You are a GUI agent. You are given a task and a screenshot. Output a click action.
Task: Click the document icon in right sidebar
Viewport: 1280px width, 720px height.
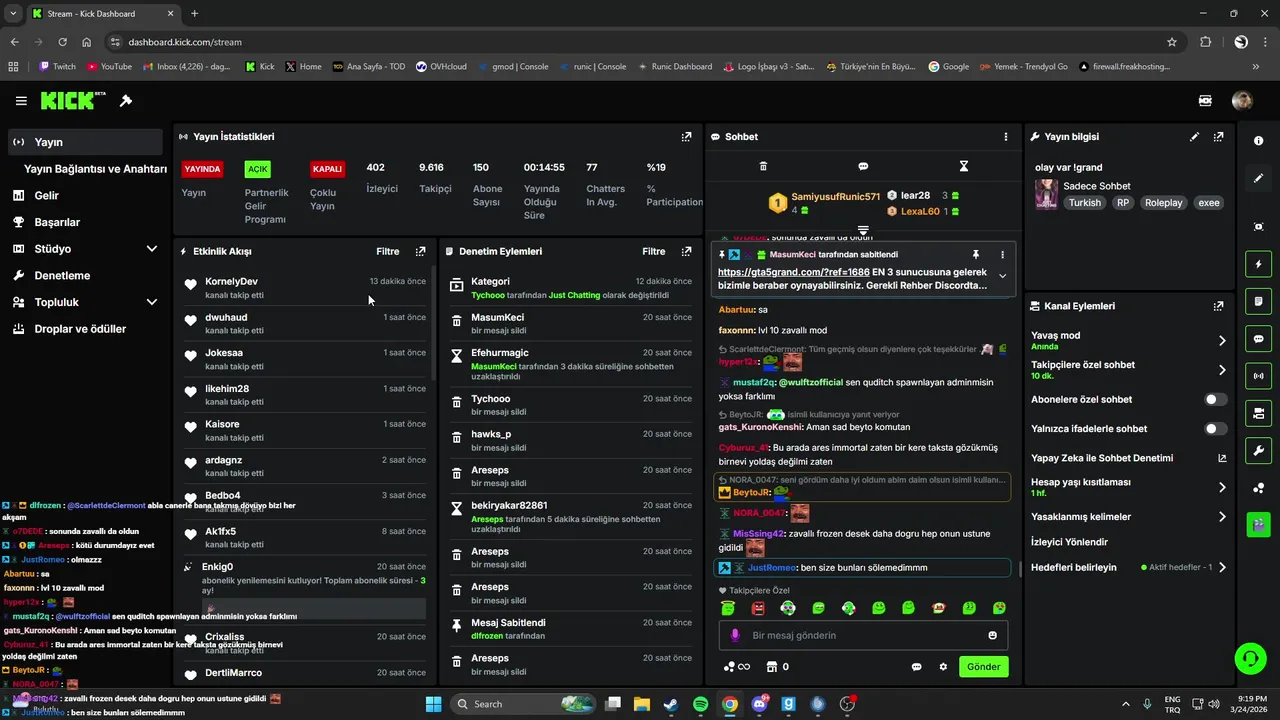[x=1258, y=301]
